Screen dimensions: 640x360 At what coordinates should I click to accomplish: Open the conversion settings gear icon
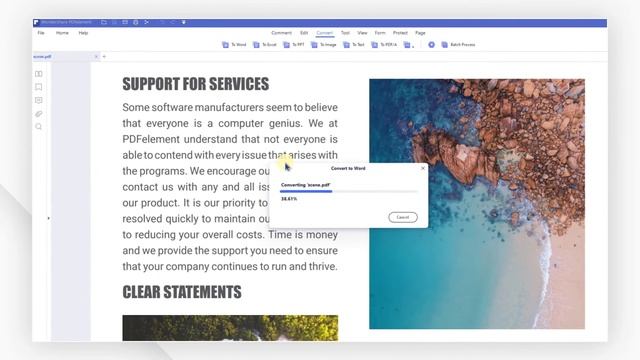pos(431,45)
